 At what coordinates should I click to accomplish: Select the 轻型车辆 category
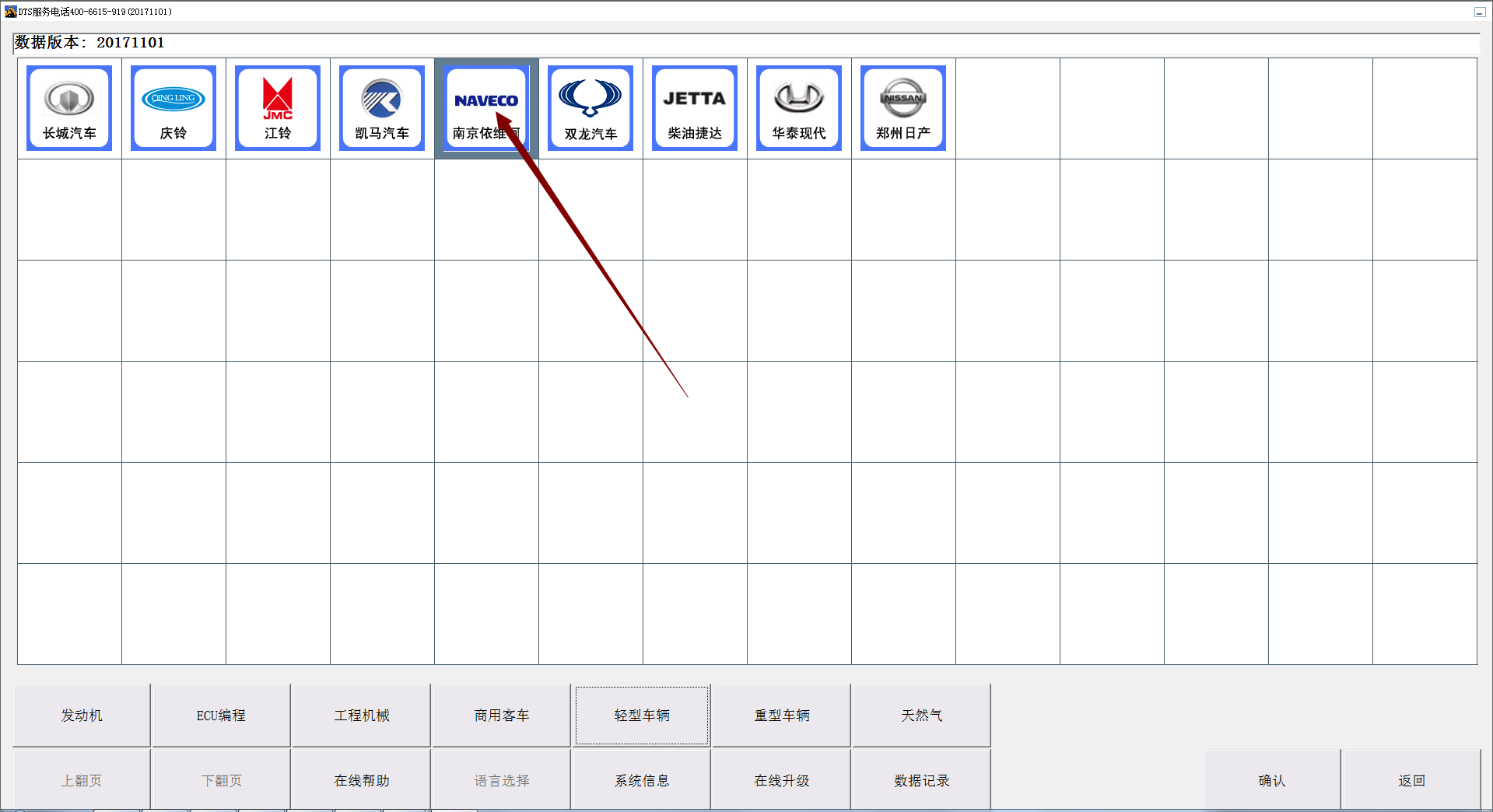[642, 716]
